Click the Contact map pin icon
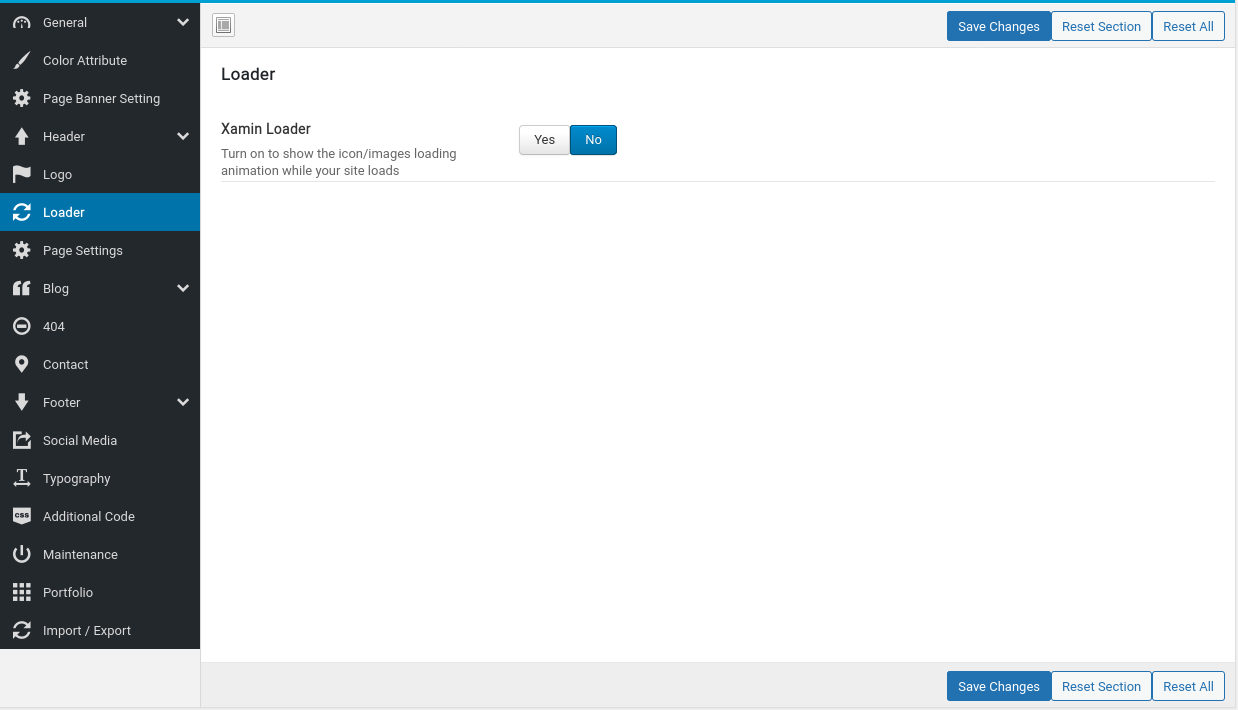The image size is (1238, 710). 21,364
